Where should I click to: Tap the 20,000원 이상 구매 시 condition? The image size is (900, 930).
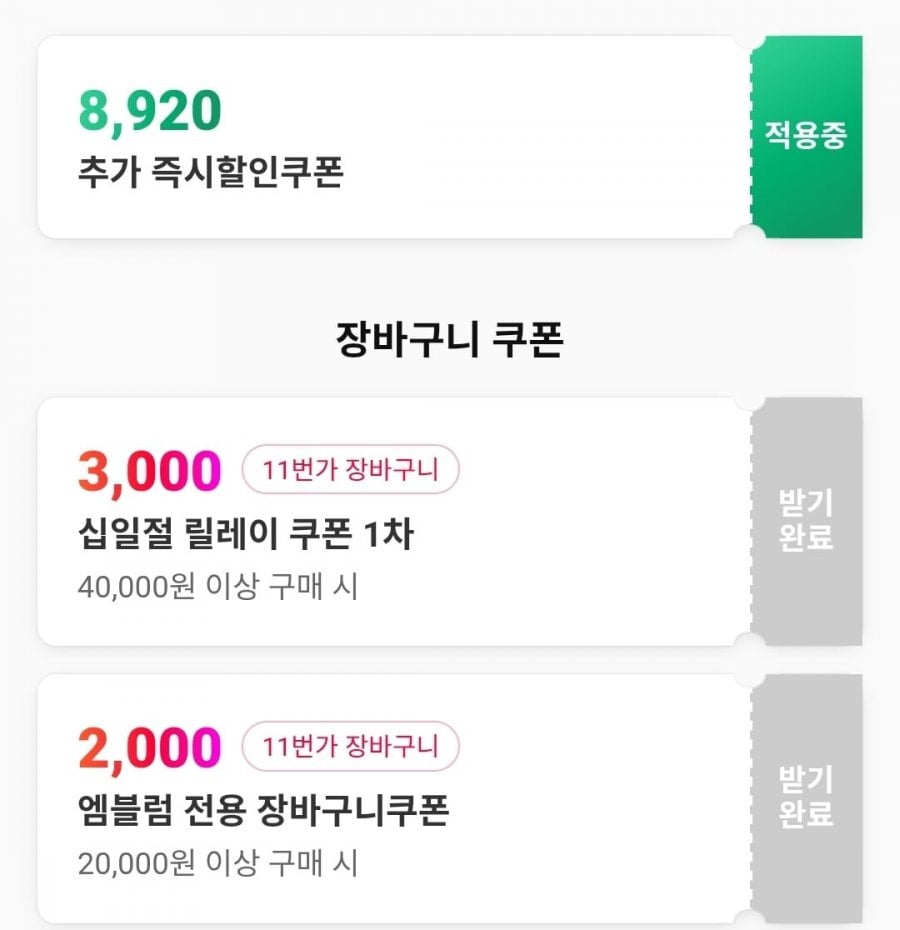[218, 862]
